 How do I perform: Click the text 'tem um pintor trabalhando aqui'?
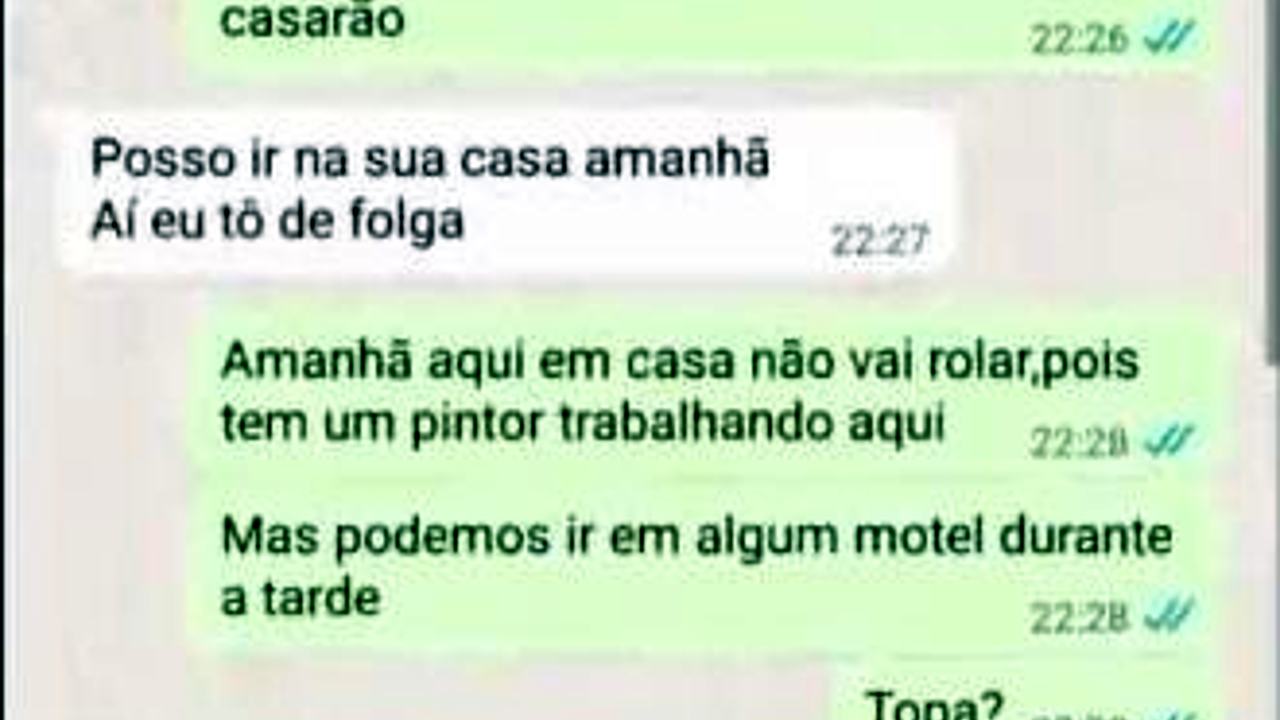point(582,424)
